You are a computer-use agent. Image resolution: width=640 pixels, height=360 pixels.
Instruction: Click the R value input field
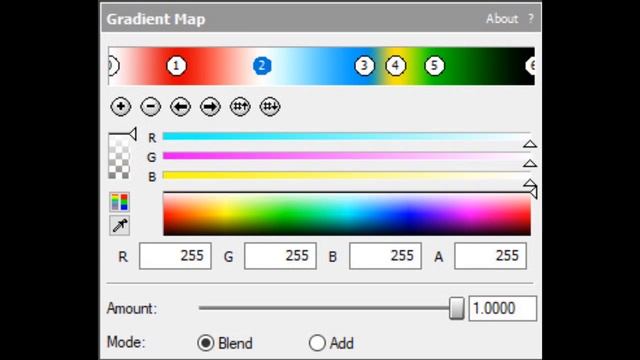(x=175, y=256)
